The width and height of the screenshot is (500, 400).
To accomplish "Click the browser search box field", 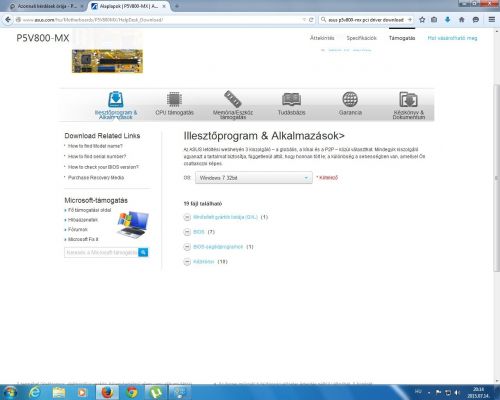I will [x=367, y=20].
